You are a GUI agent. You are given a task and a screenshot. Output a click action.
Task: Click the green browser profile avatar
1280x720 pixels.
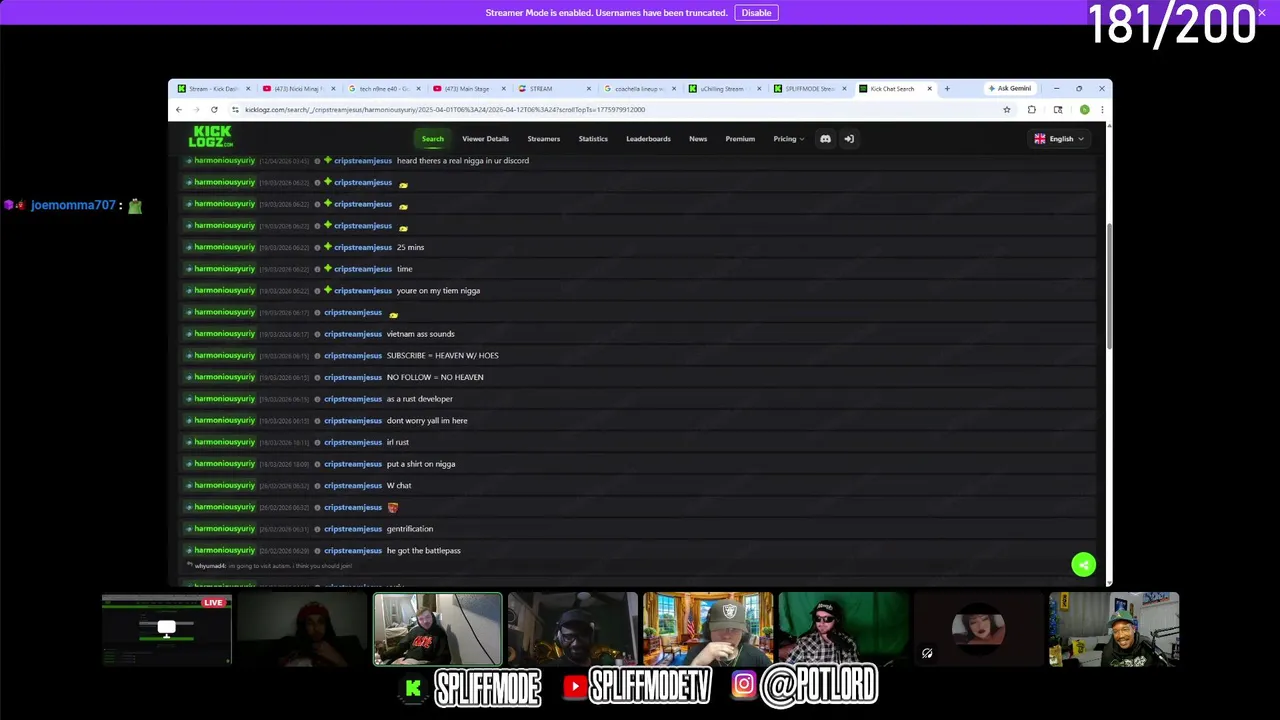coord(1084,110)
